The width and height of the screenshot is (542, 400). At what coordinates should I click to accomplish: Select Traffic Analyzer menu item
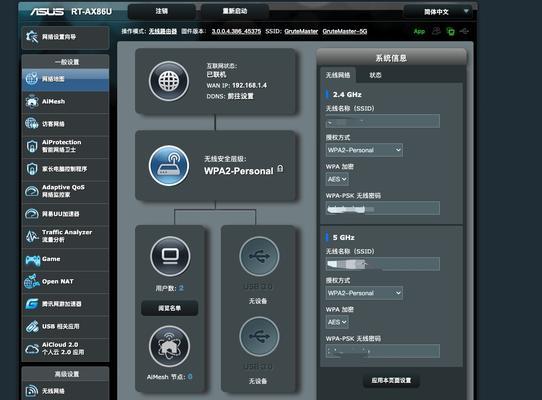65,236
